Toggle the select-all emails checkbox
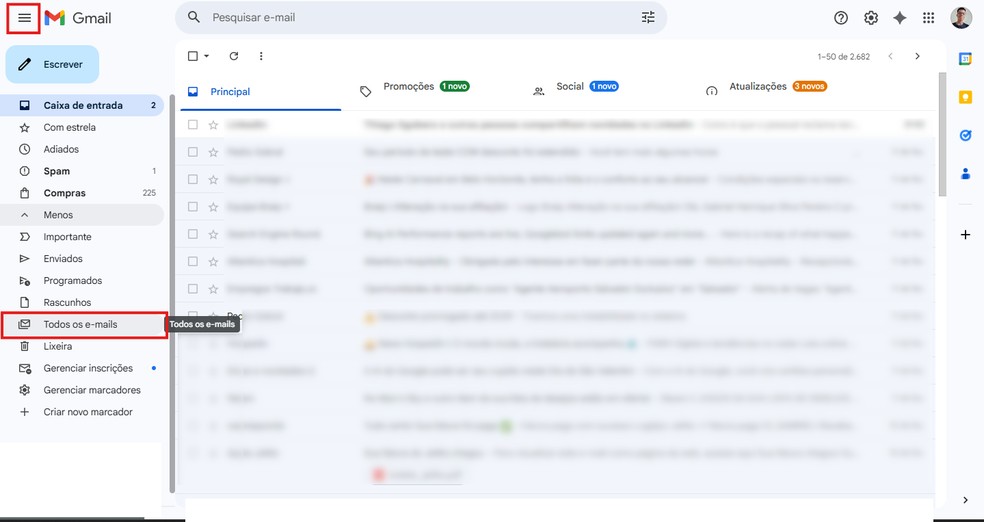984x522 pixels. 193,56
